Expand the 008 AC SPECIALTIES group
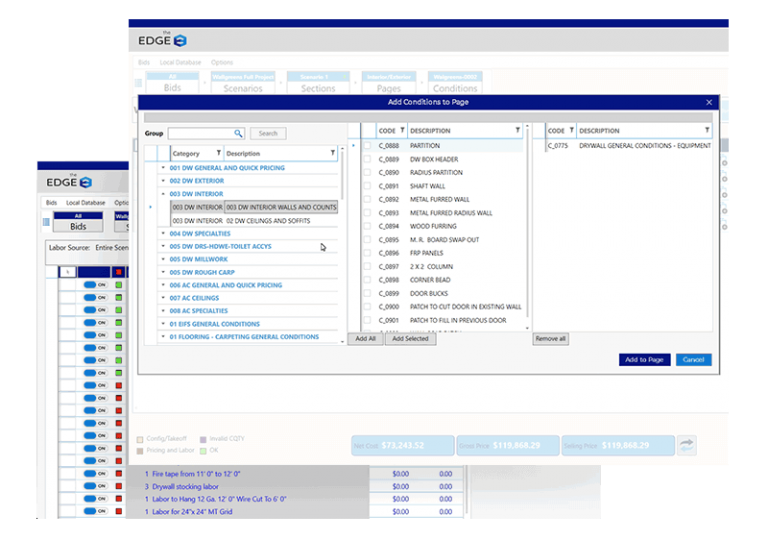 (x=163, y=311)
